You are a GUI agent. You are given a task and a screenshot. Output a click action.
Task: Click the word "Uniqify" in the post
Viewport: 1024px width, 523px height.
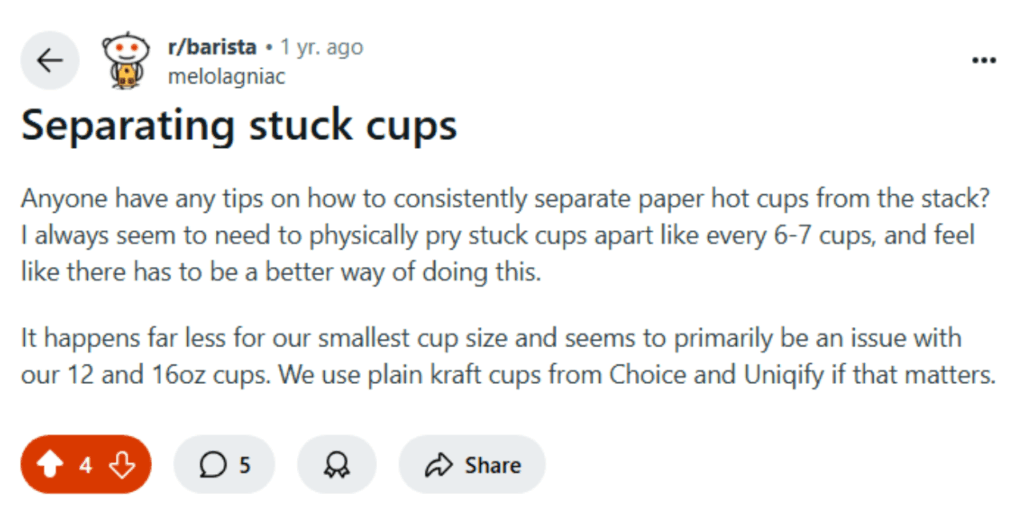[784, 375]
